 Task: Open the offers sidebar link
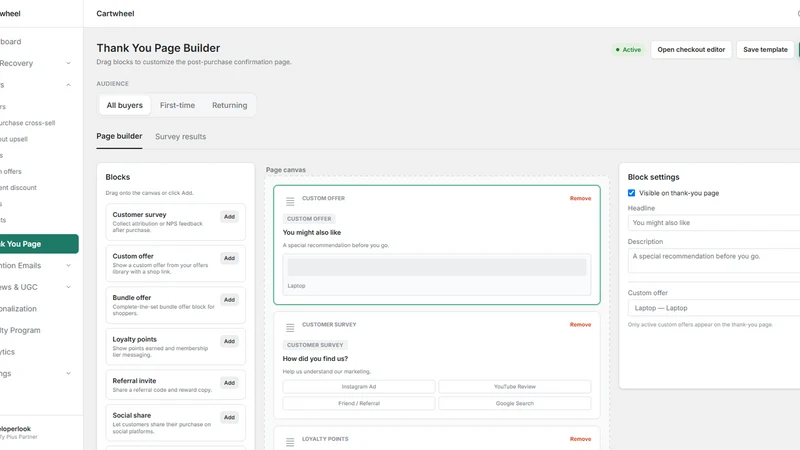click(x=11, y=171)
